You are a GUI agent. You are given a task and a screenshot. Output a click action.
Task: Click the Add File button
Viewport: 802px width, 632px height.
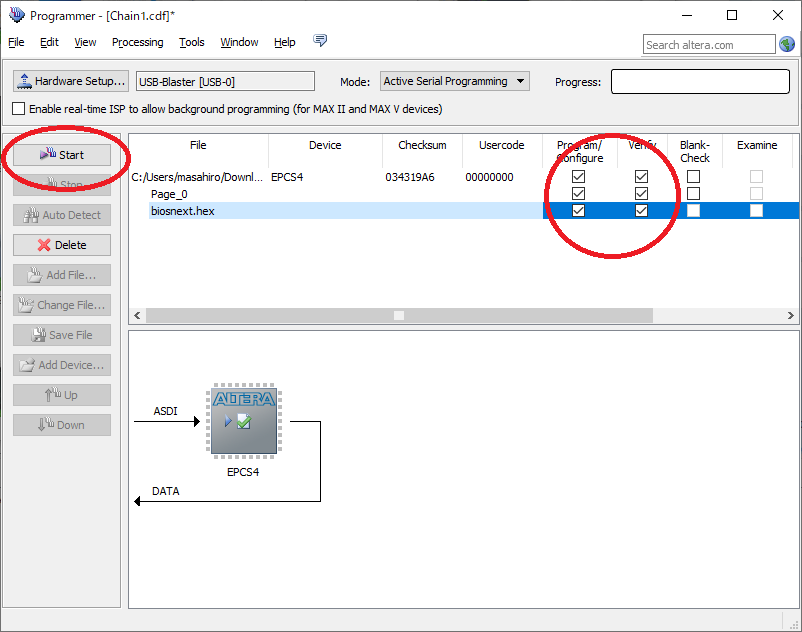coord(62,275)
